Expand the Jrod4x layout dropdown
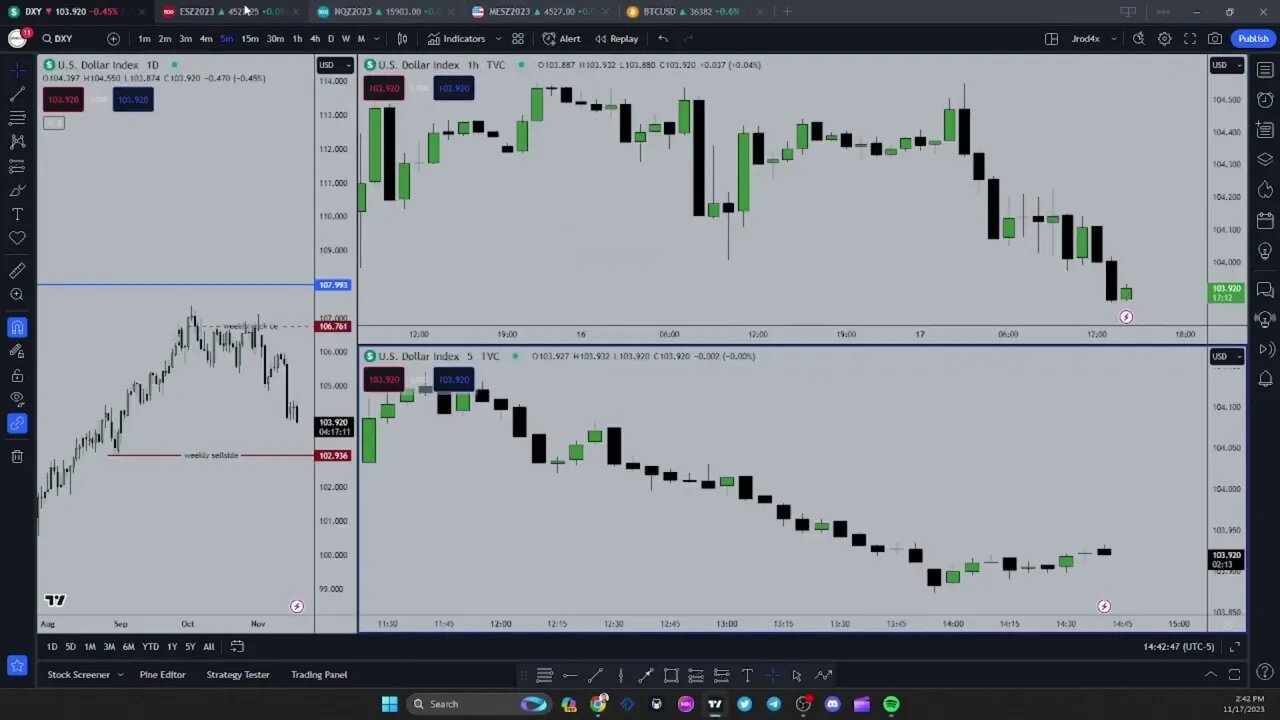The image size is (1280, 720). (1113, 39)
